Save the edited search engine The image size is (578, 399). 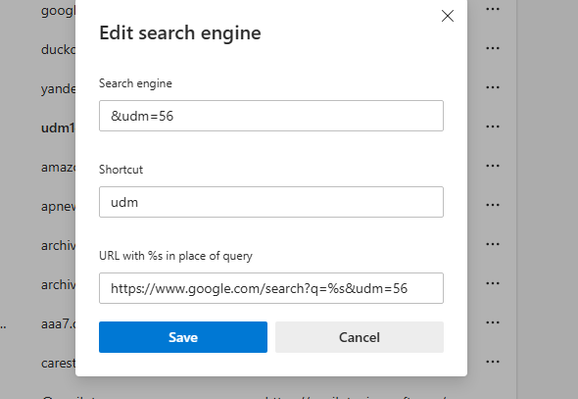tap(183, 337)
